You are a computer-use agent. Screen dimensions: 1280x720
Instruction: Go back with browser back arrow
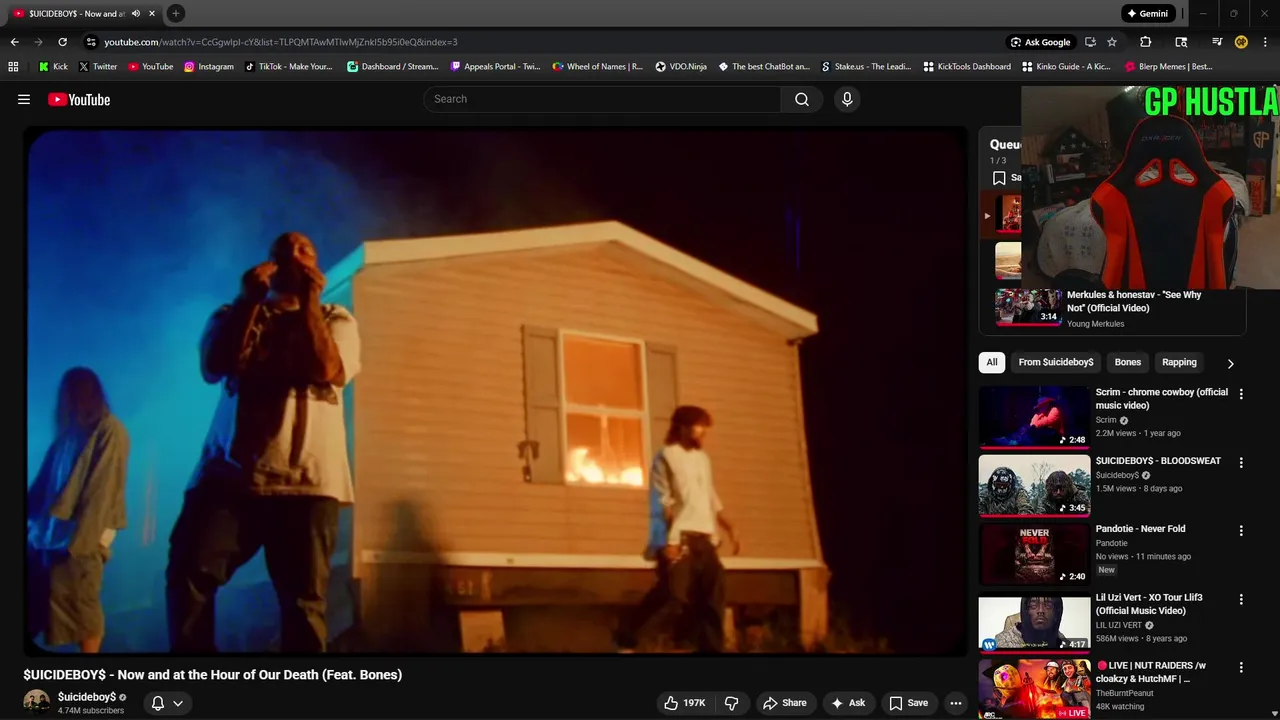14,42
